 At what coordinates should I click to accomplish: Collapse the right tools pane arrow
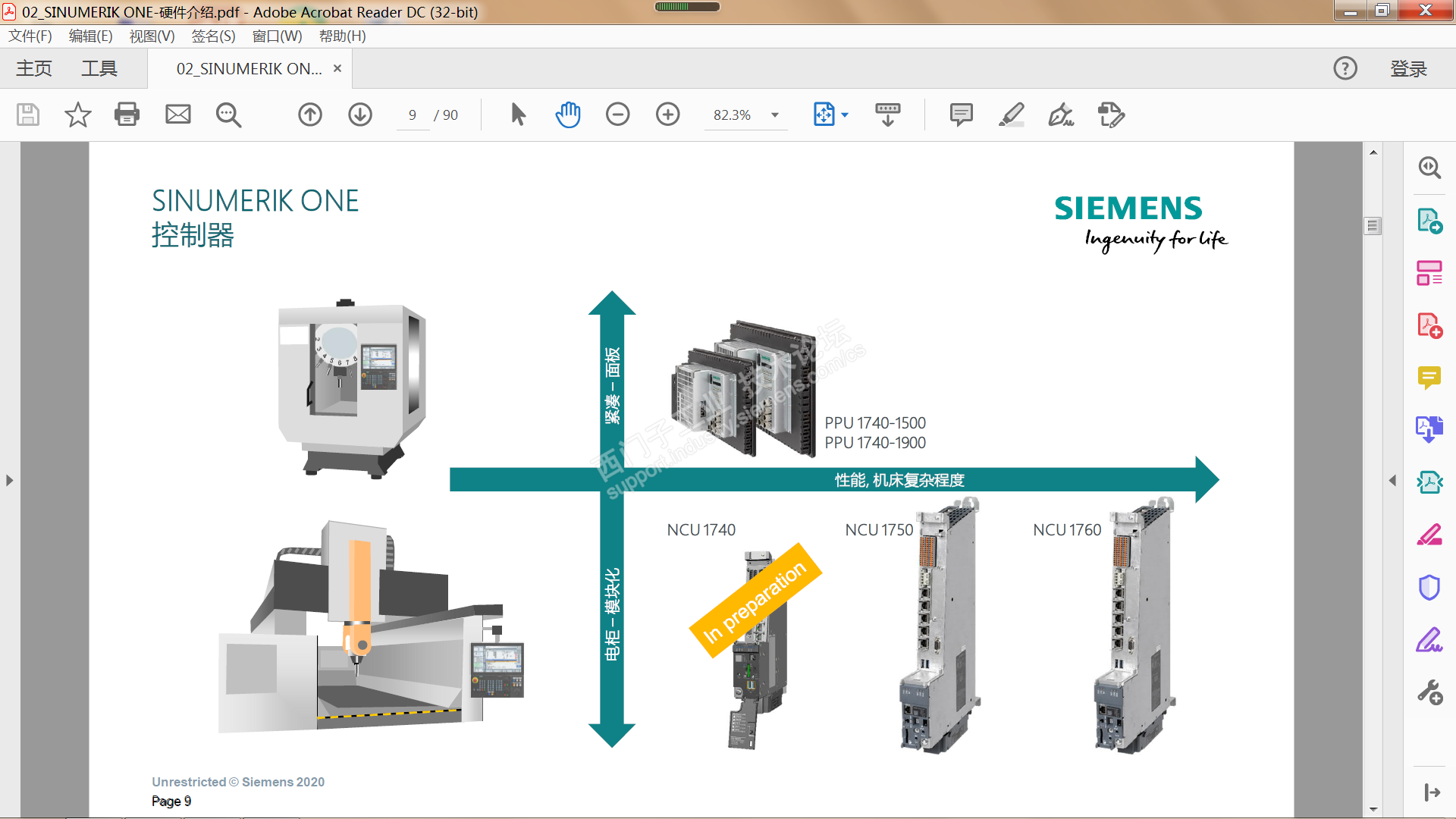tap(1392, 480)
